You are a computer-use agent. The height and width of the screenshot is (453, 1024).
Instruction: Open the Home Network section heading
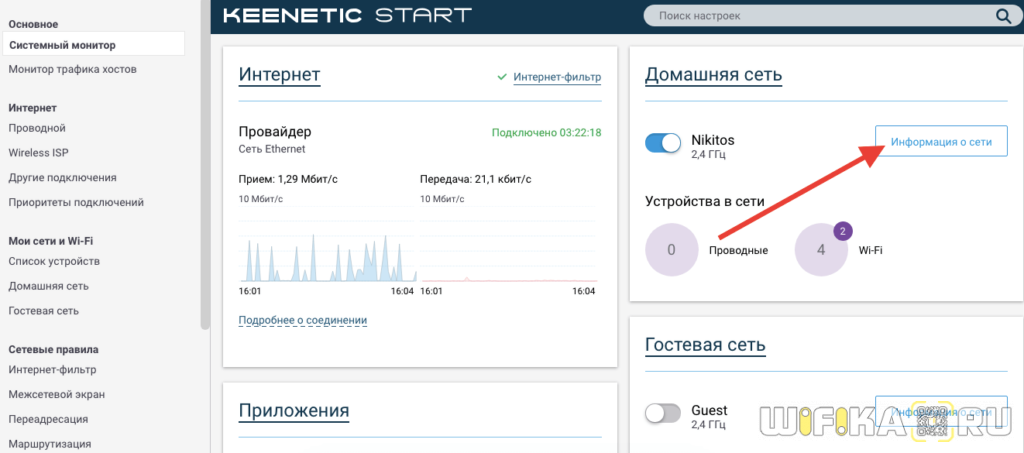[x=713, y=75]
